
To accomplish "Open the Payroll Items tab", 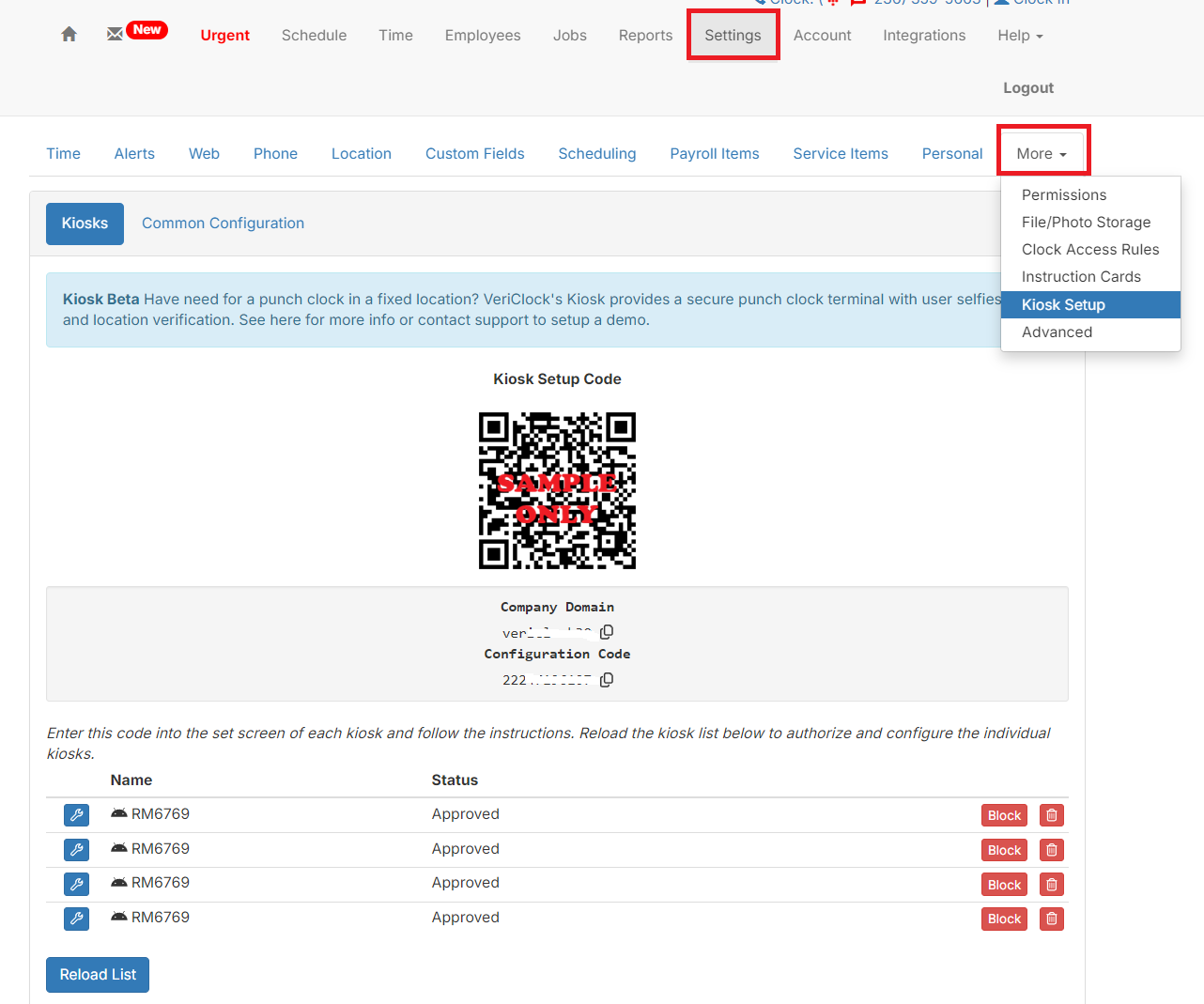I will tap(715, 154).
